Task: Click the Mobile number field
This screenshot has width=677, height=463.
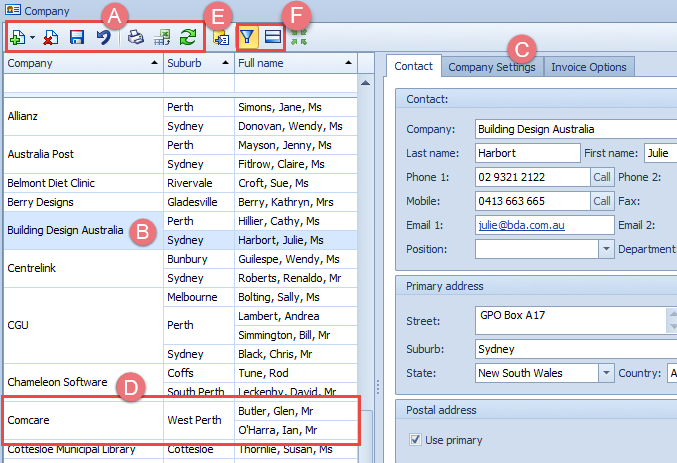Action: (x=533, y=201)
